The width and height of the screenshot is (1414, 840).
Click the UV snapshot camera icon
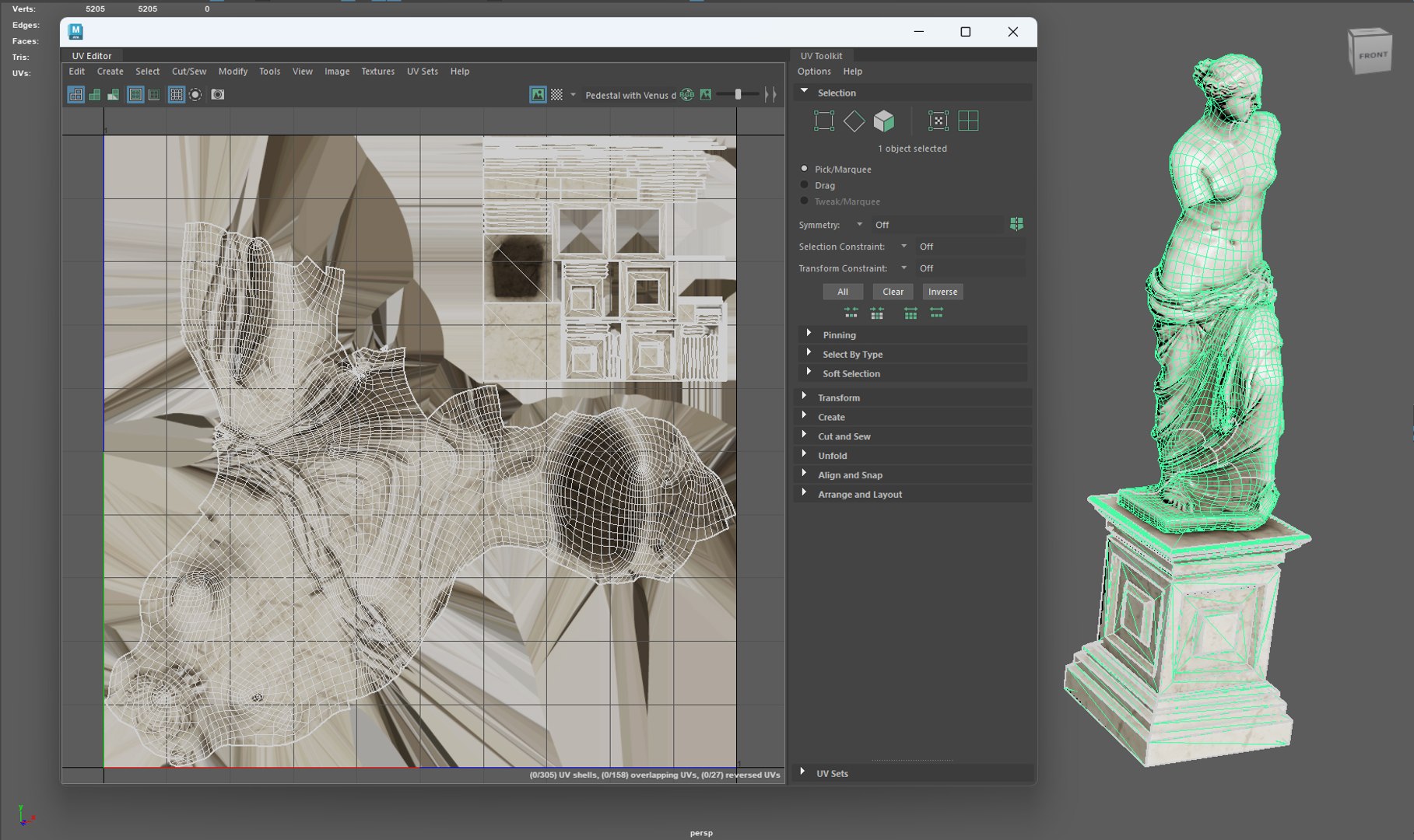pos(218,95)
